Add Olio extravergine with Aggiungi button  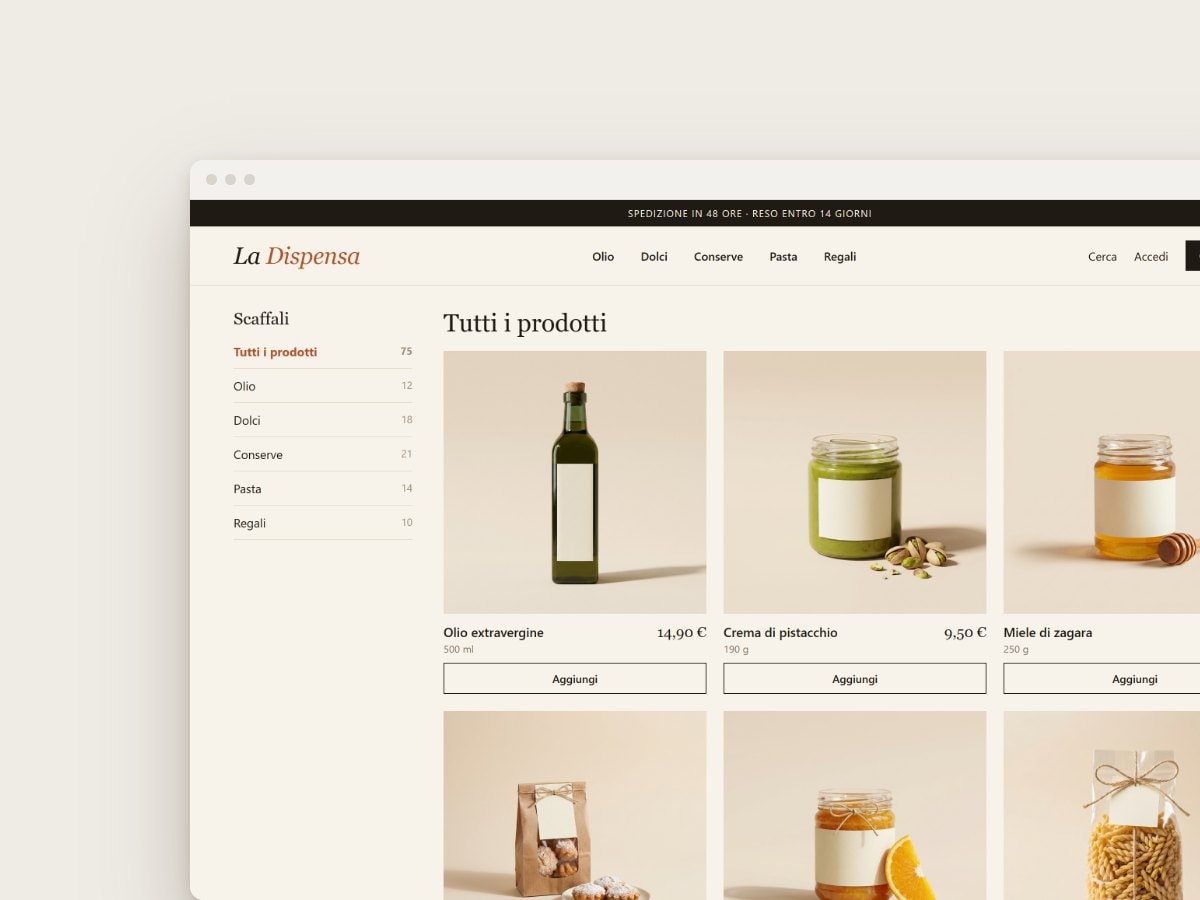point(575,679)
